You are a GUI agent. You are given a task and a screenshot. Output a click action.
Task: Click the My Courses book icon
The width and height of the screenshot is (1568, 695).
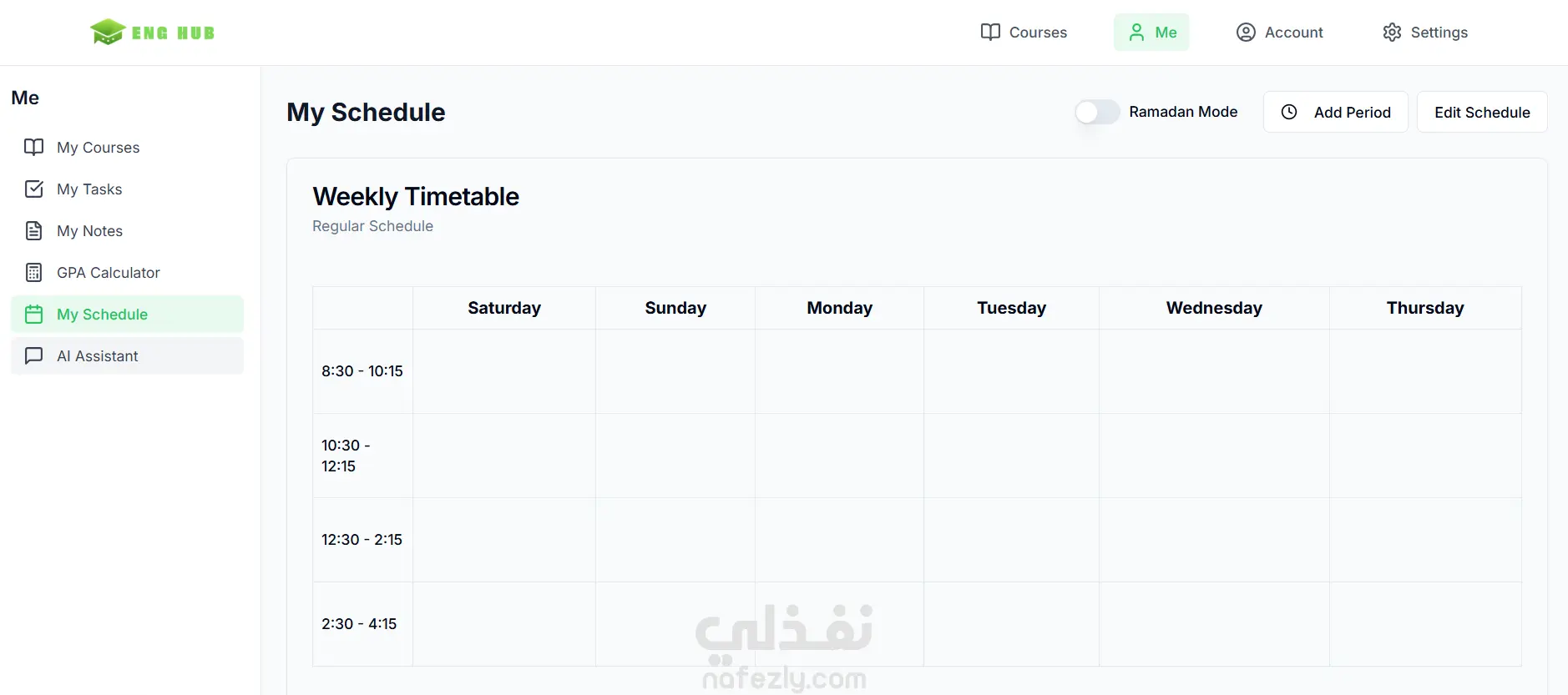(33, 147)
